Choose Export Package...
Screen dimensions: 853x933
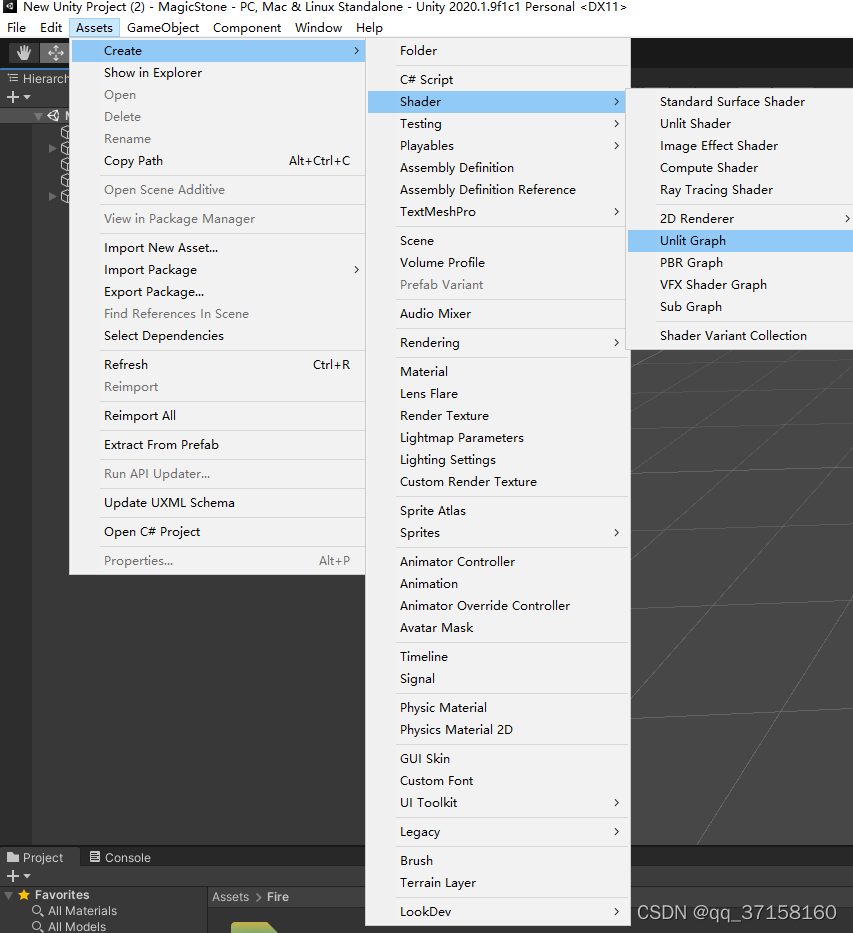pyautogui.click(x=218, y=292)
